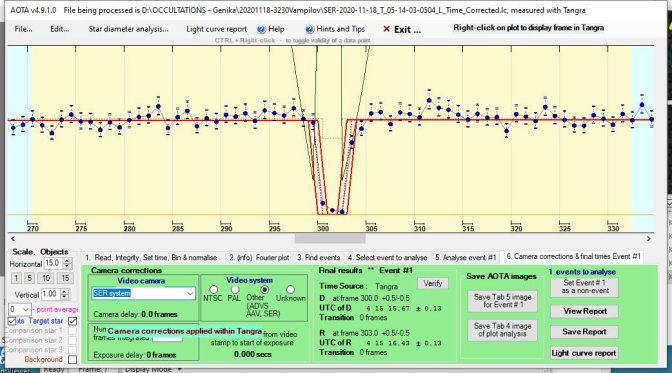Toggle the Comparison star 2 checkbox
The width and height of the screenshot is (672, 373).
point(72,340)
